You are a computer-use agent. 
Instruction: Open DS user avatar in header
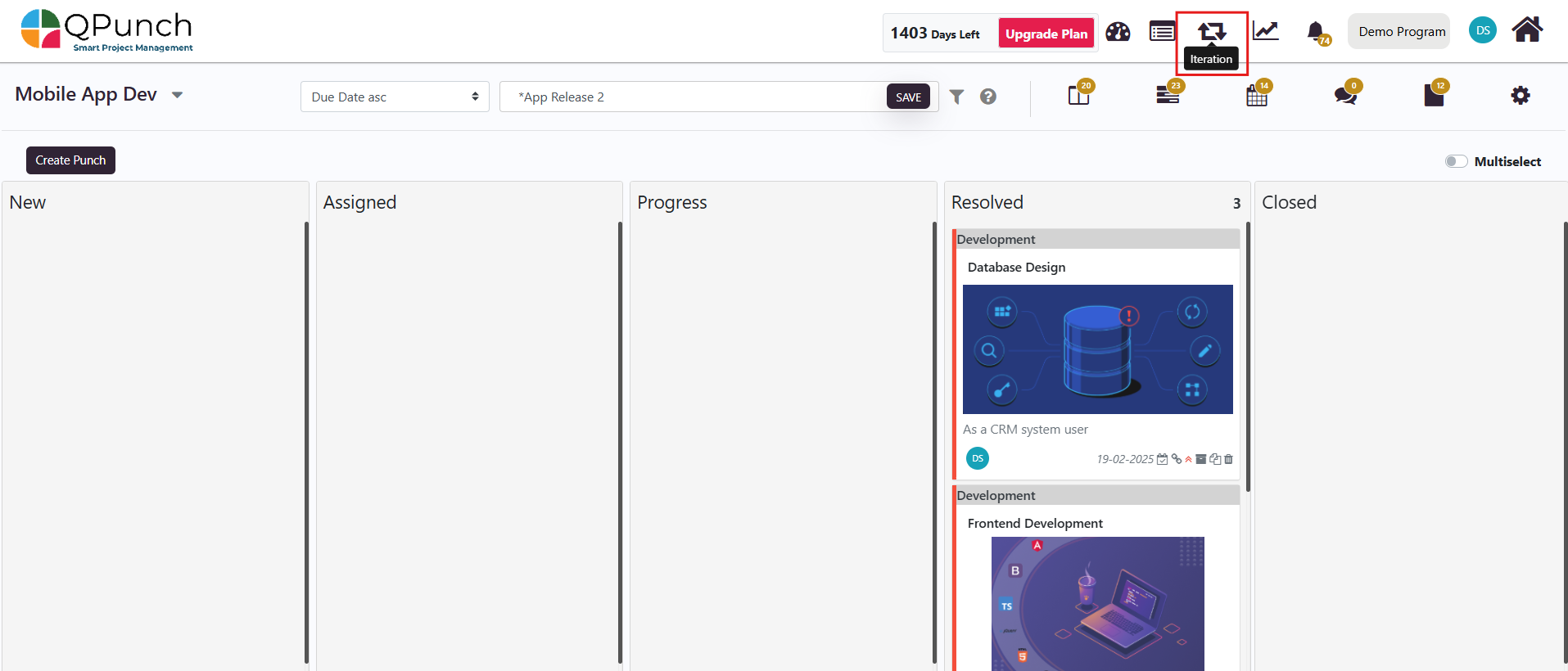pyautogui.click(x=1483, y=30)
